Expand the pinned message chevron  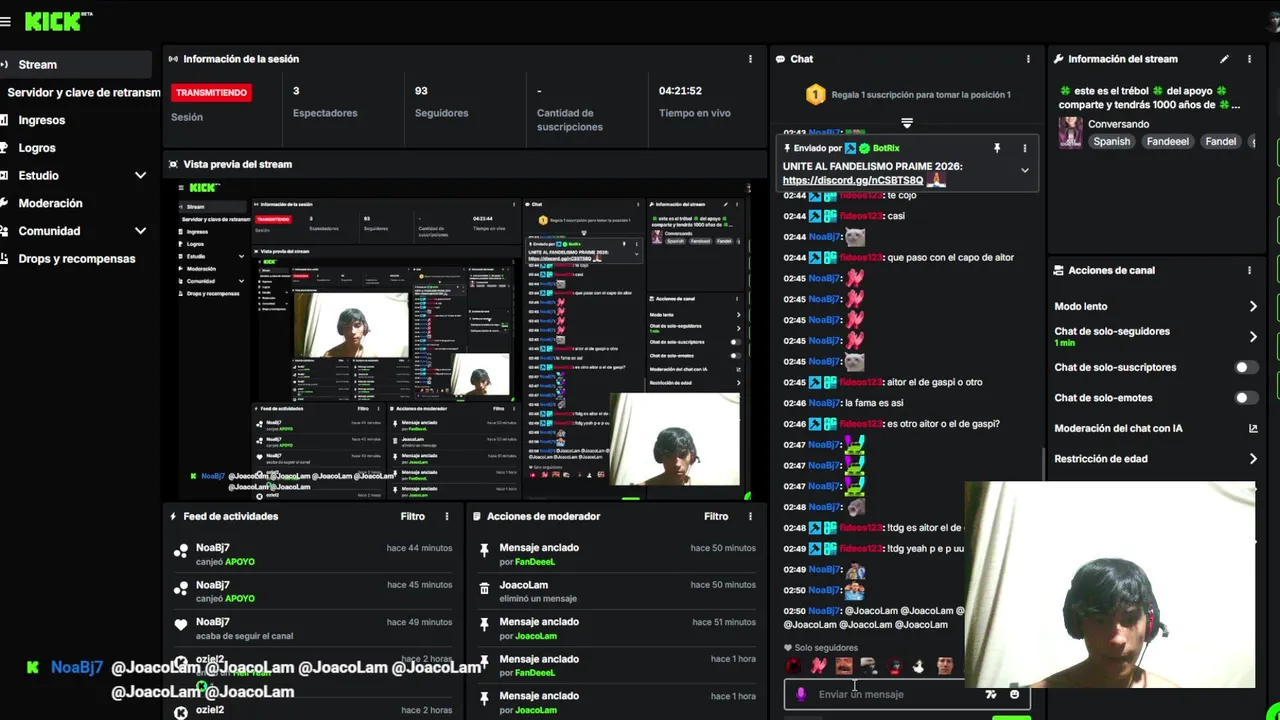1024,170
